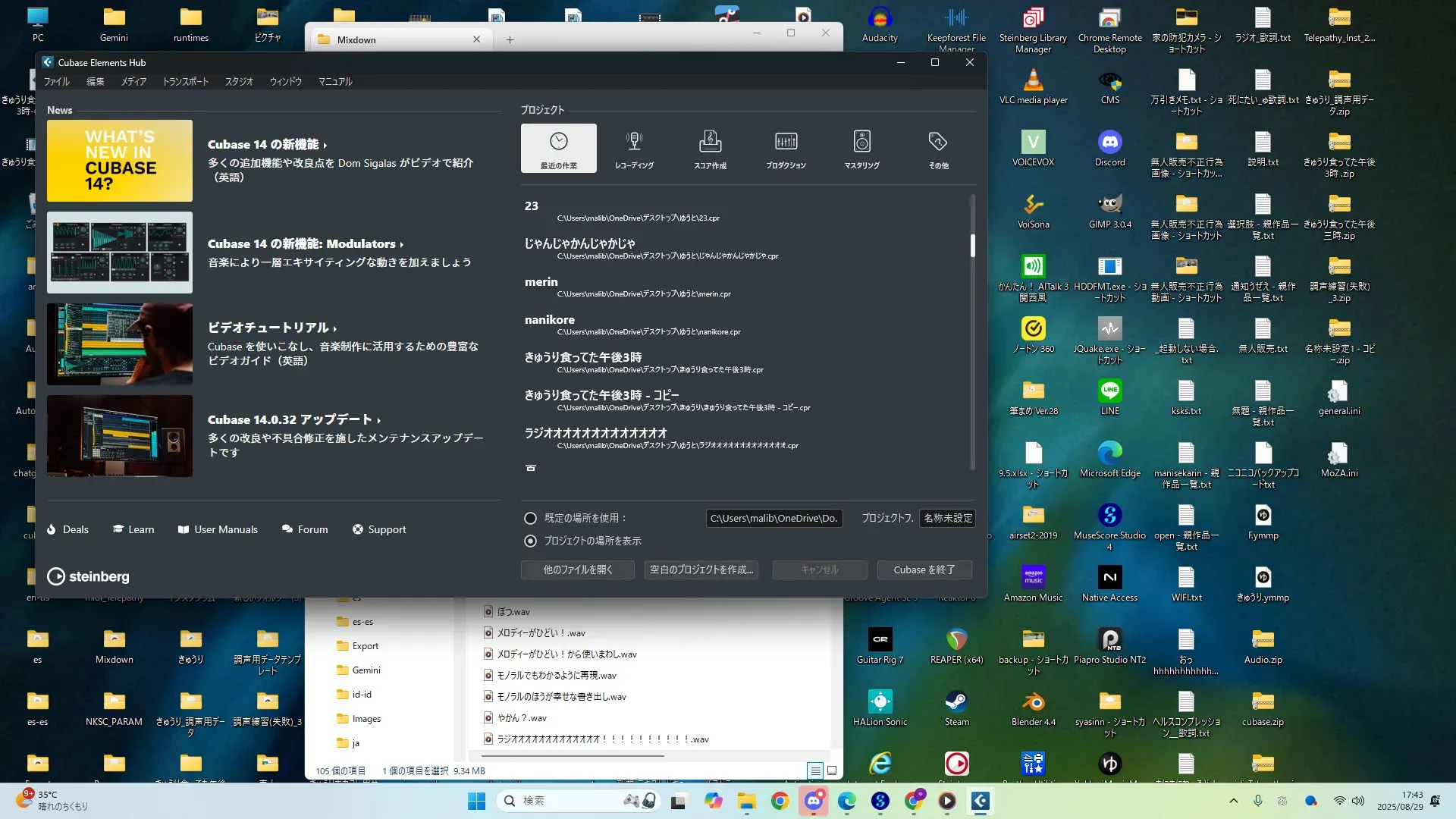Open the Transport menu
The image size is (1456, 819).
pyautogui.click(x=186, y=81)
